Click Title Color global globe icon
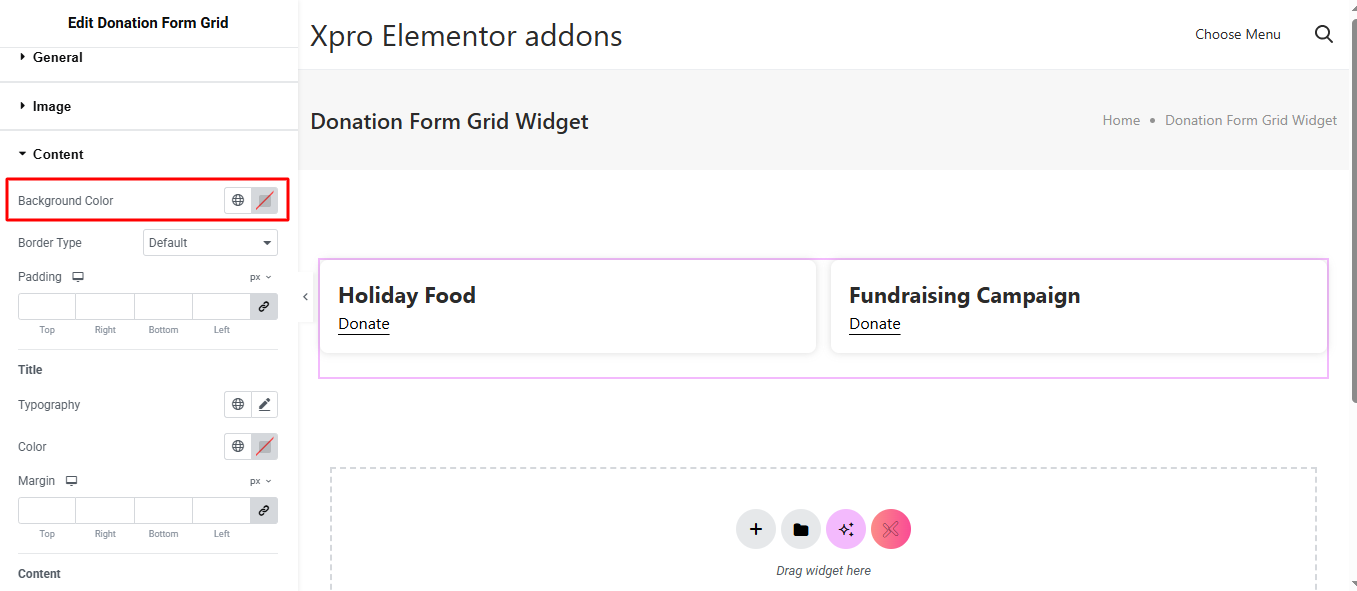The height and width of the screenshot is (591, 1357). pyautogui.click(x=238, y=447)
